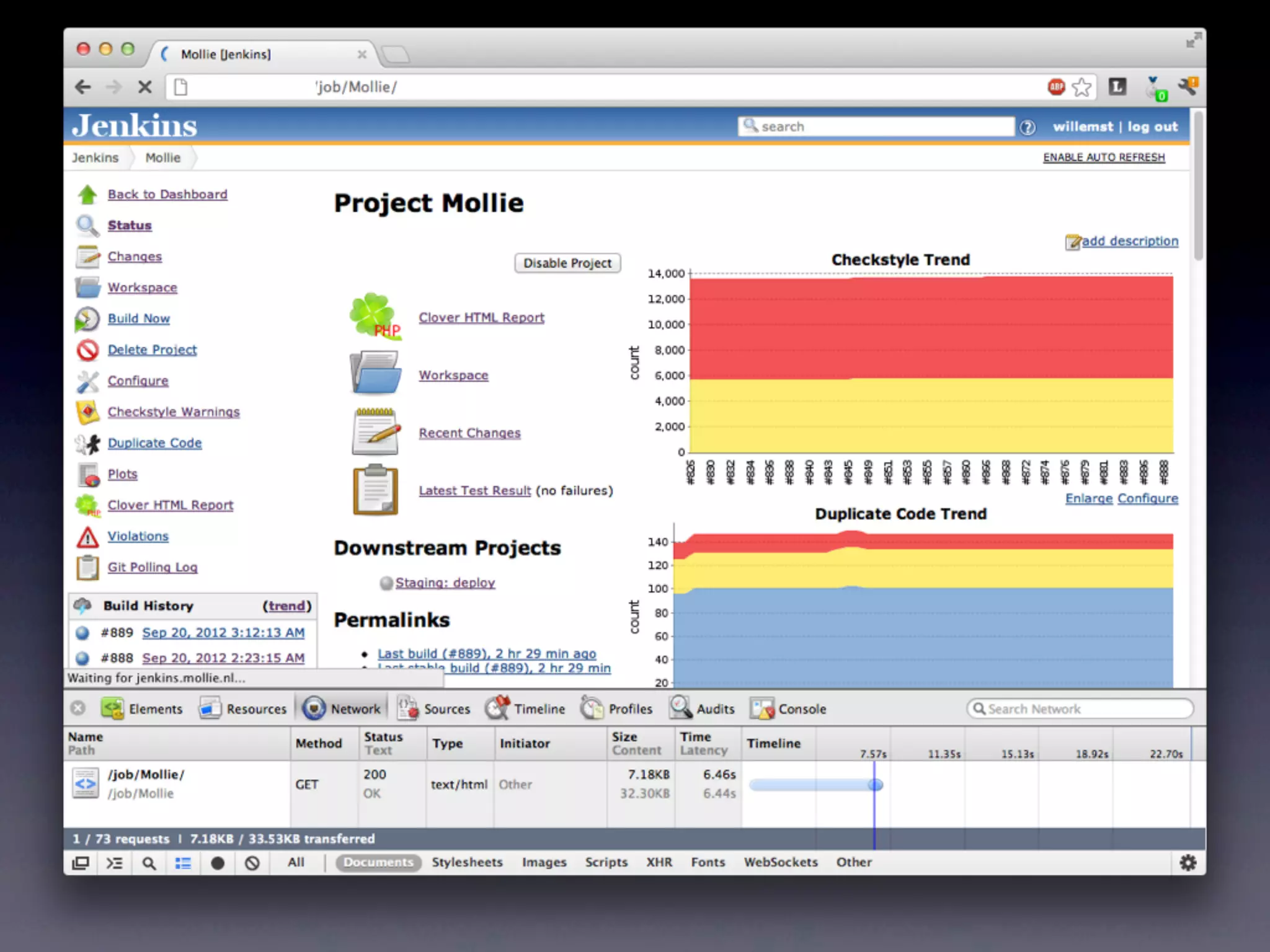Screen dimensions: 1270x952
Task: Select the Documents network filter
Action: click(x=378, y=862)
